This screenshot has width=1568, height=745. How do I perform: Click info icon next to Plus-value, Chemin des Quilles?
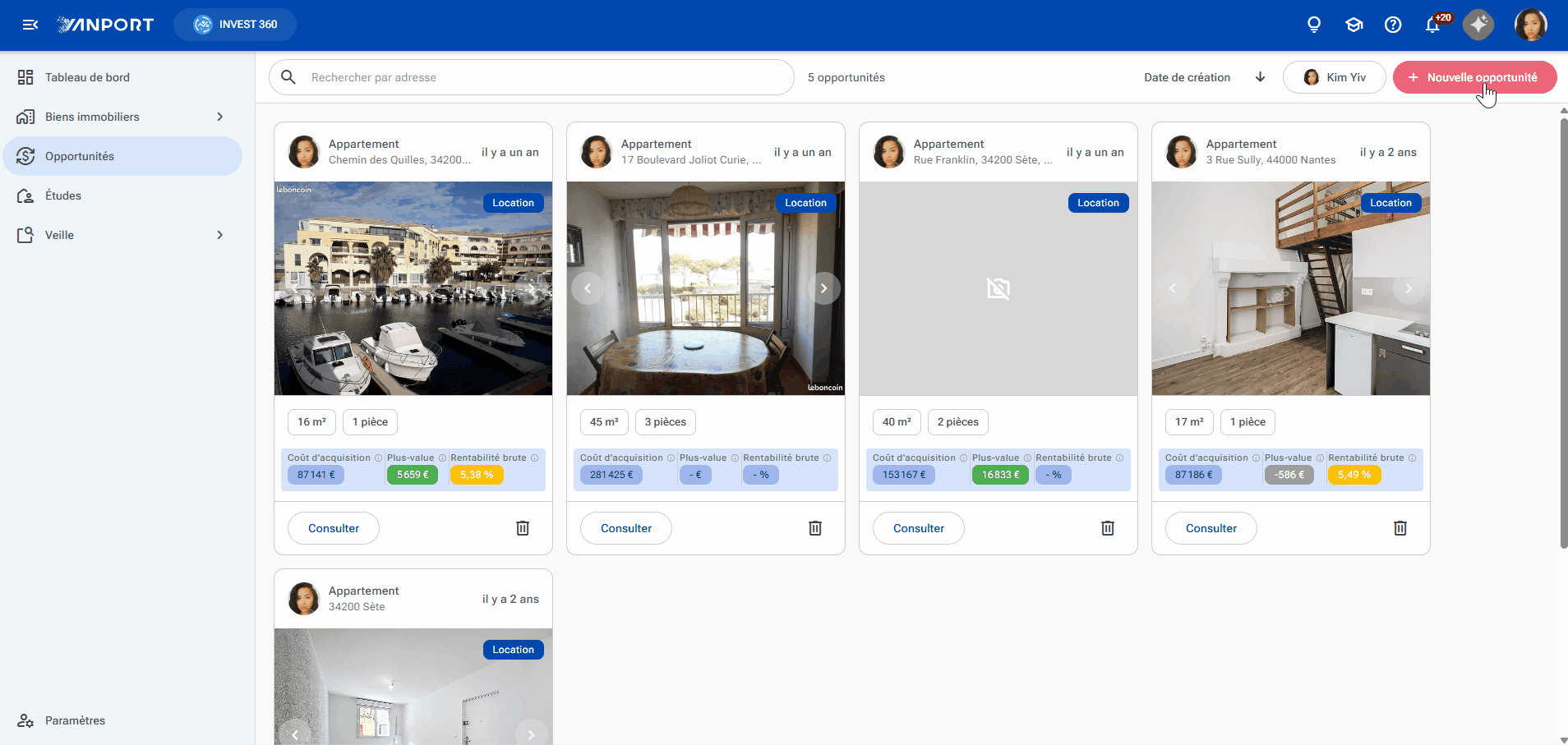pos(442,458)
